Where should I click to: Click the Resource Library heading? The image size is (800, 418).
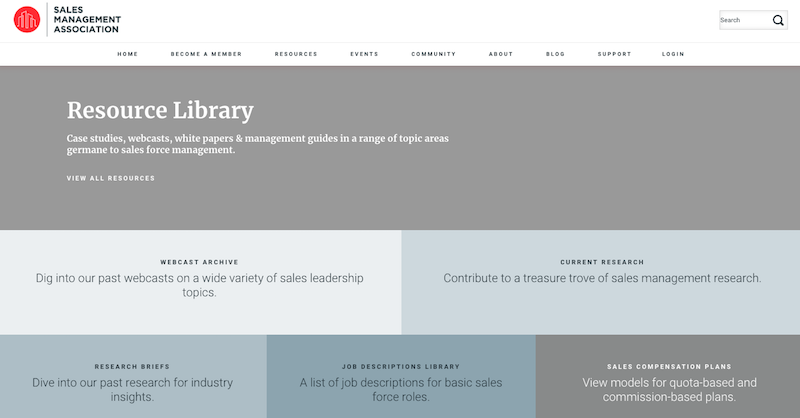(160, 110)
